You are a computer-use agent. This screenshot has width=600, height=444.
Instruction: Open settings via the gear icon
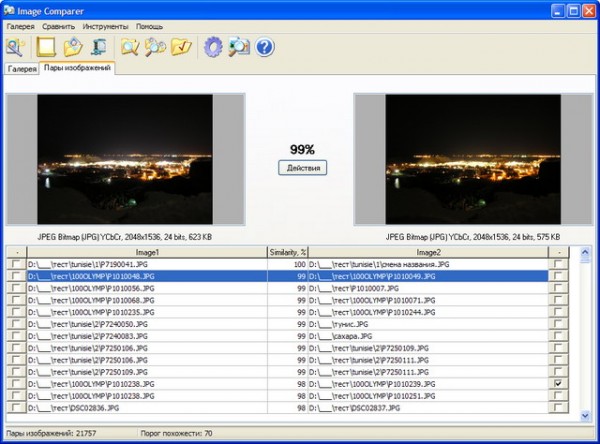(x=212, y=46)
